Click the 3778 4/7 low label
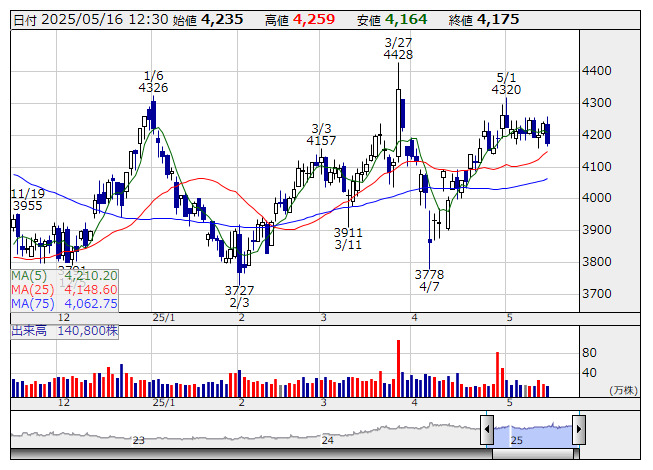Viewport: 653px width, 470px height. click(x=429, y=280)
